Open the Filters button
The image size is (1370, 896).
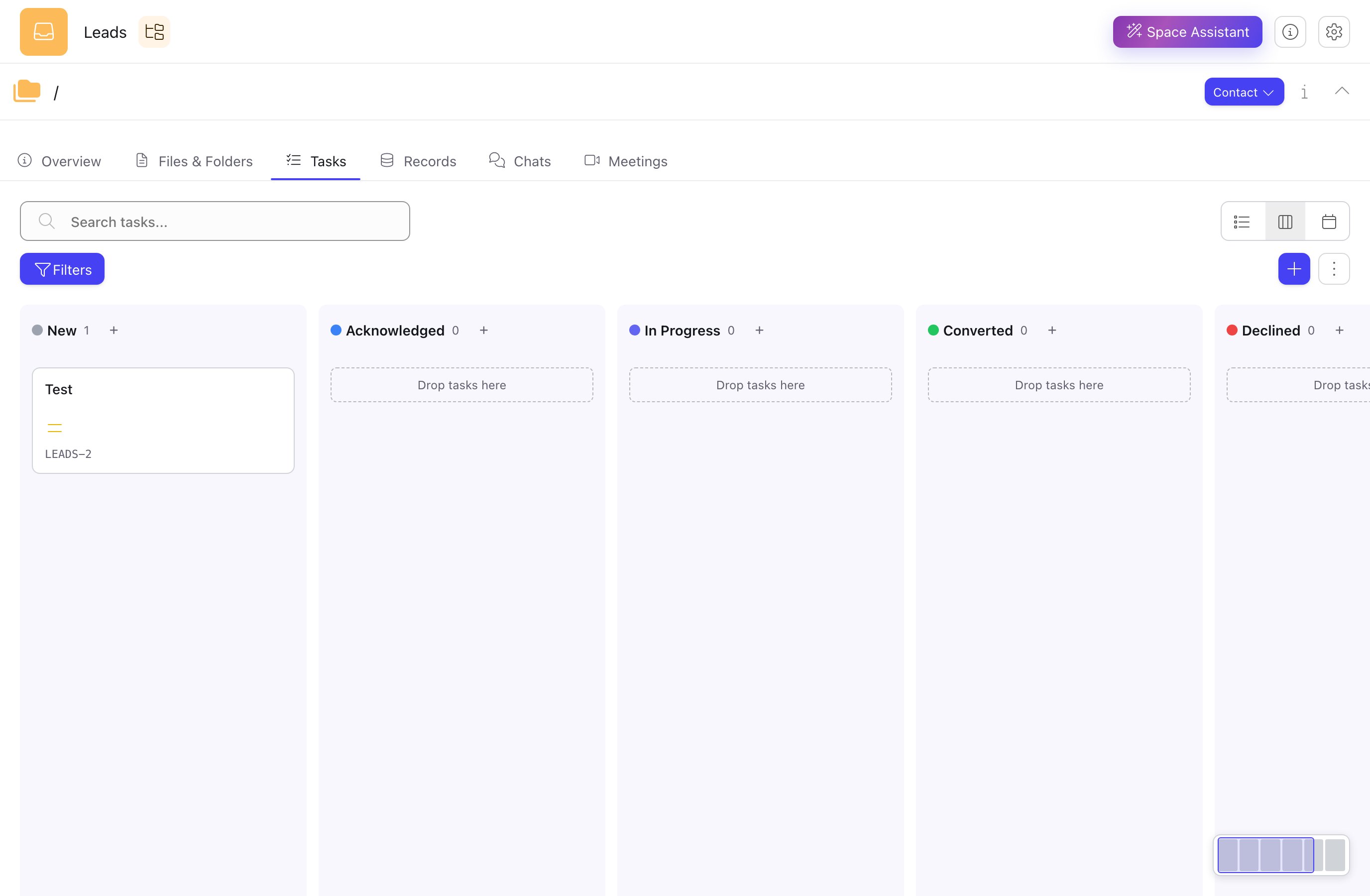click(62, 269)
